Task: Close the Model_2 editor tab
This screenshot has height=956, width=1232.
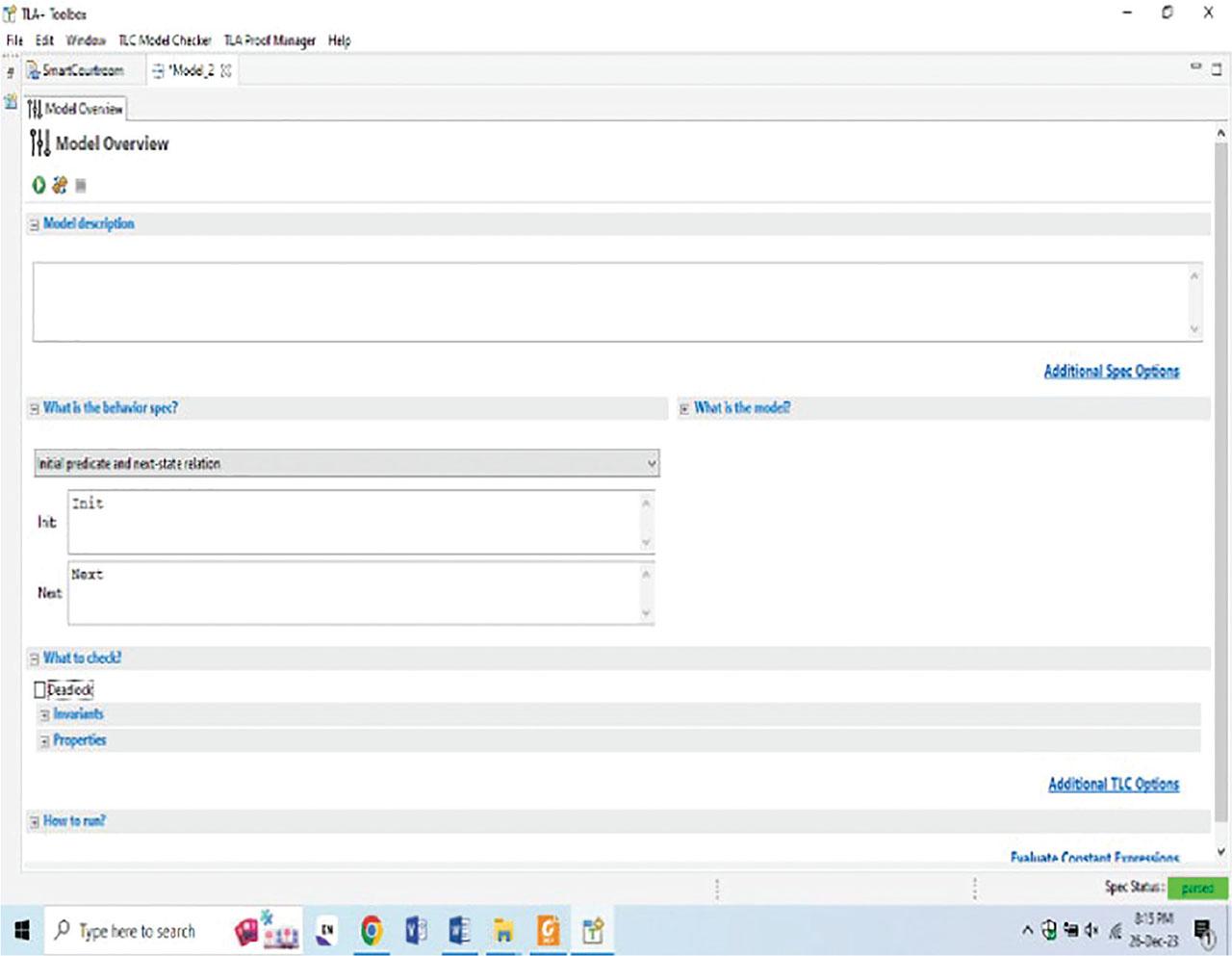Action: (227, 71)
